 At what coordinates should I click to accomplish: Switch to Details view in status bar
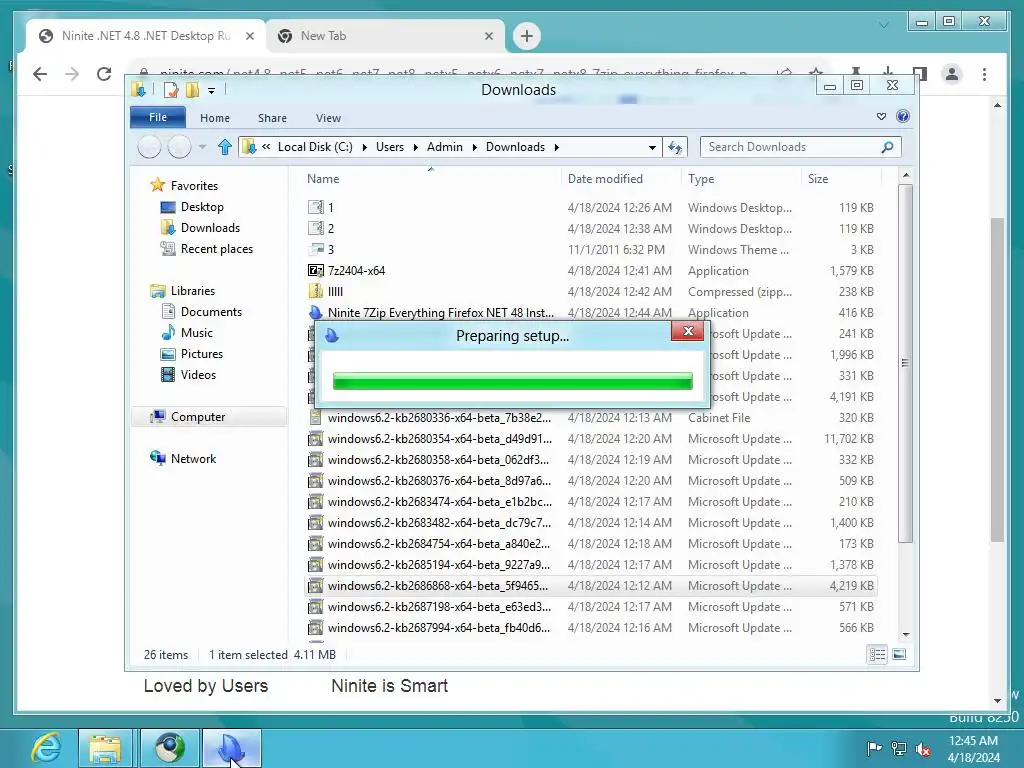point(877,654)
